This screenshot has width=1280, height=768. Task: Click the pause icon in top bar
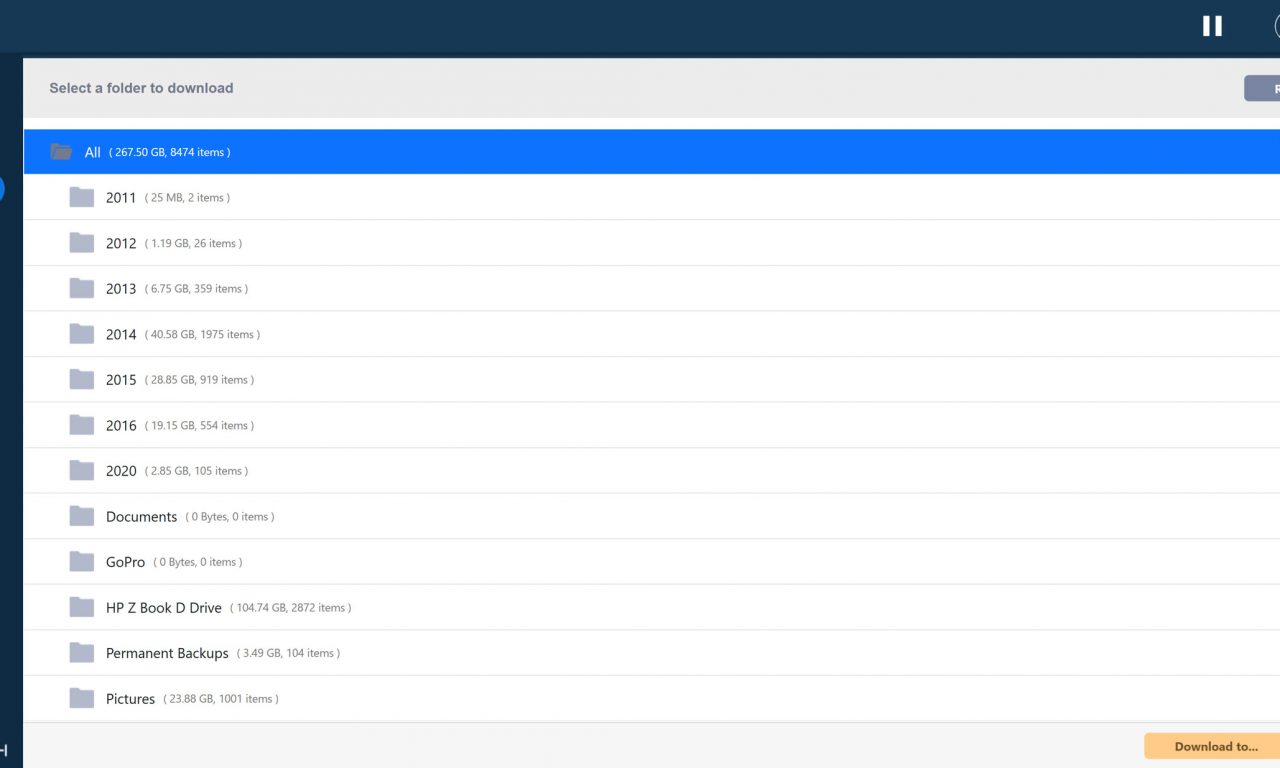1212,26
